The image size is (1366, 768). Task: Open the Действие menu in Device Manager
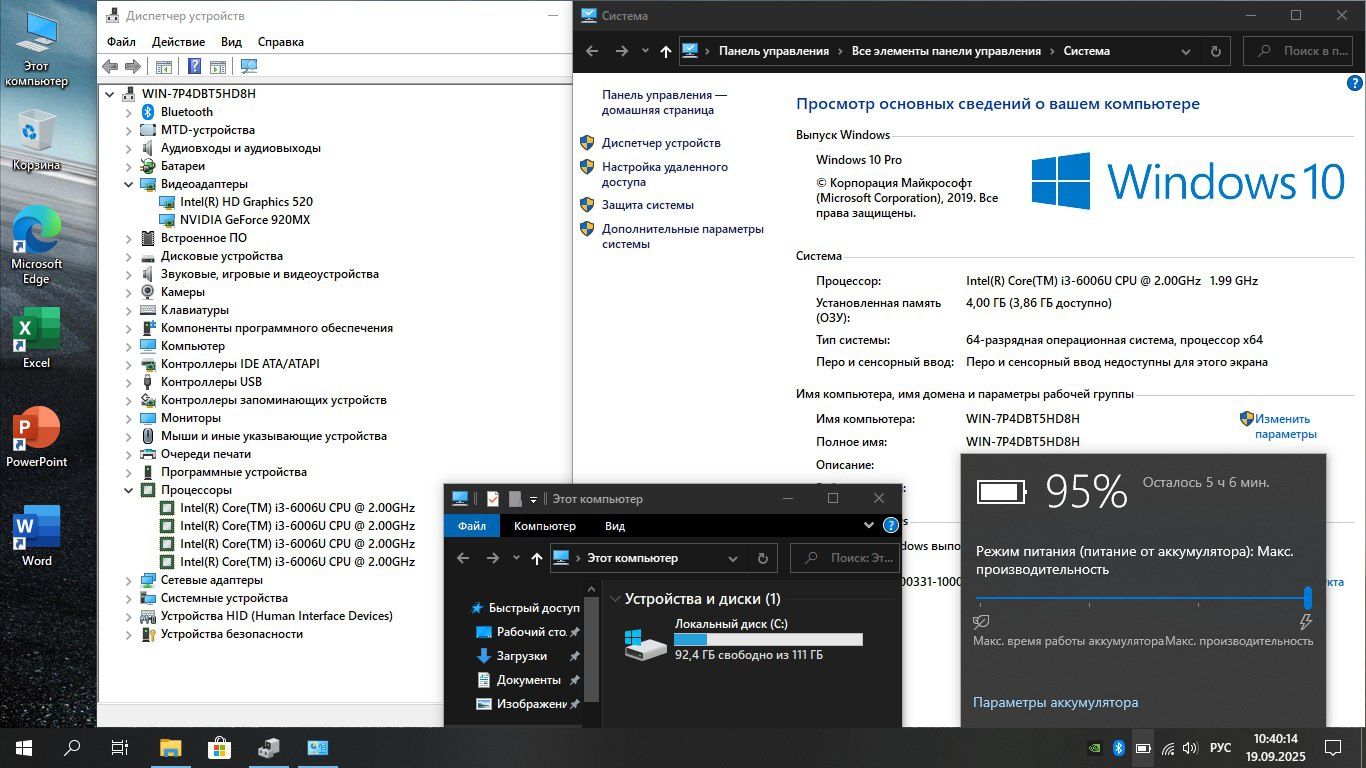178,42
